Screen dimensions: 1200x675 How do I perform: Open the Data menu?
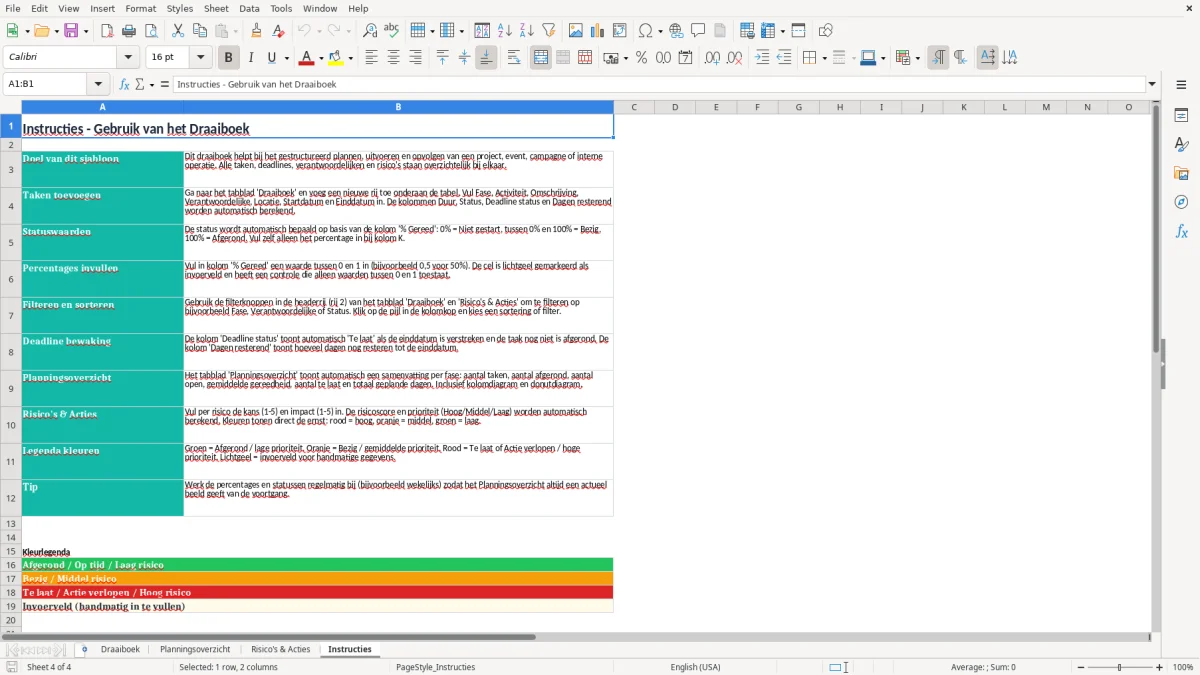click(x=249, y=8)
